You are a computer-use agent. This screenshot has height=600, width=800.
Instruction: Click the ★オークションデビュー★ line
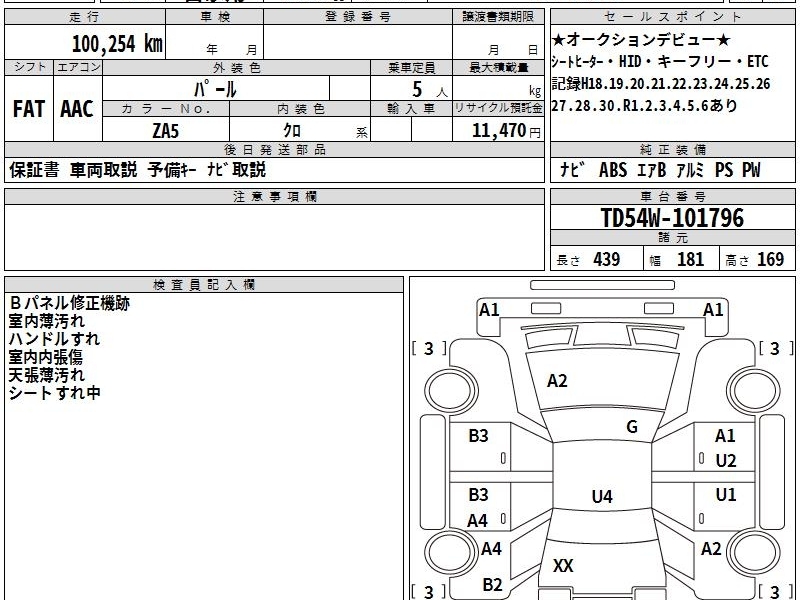[641, 40]
